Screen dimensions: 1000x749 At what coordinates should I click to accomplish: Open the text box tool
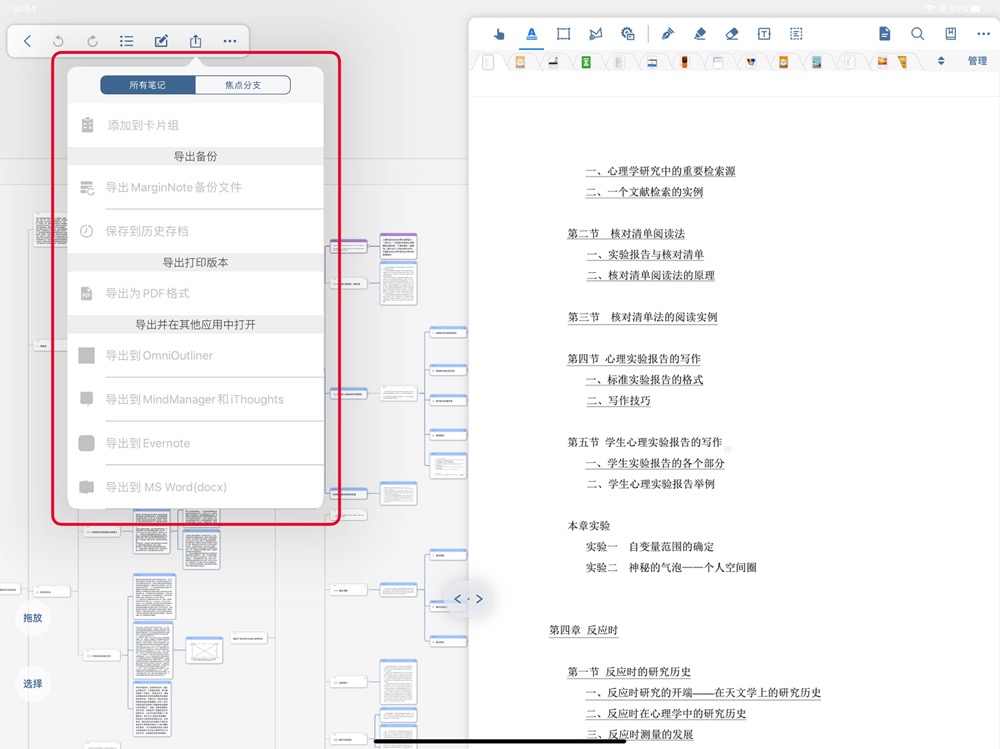click(x=763, y=33)
